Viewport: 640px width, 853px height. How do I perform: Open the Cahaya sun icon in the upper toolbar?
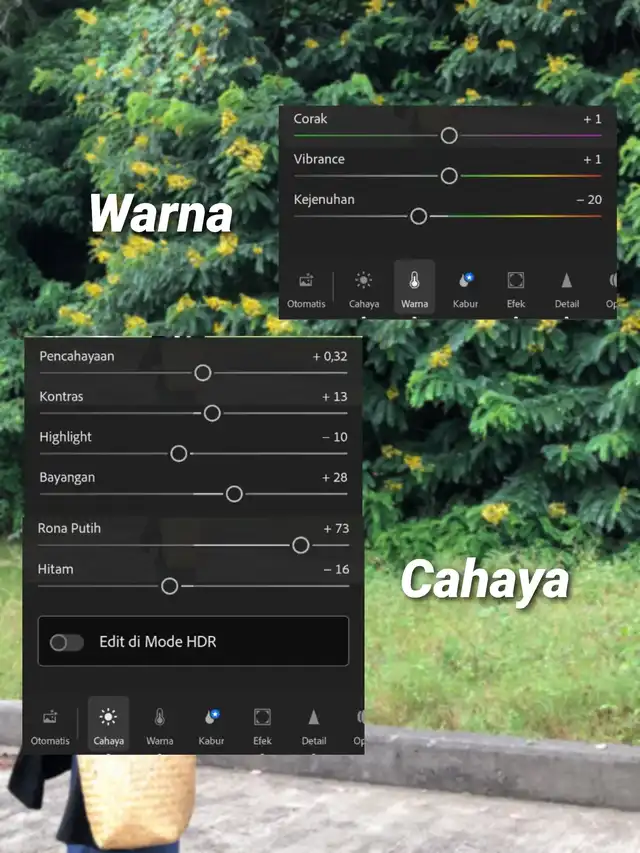coord(363,287)
